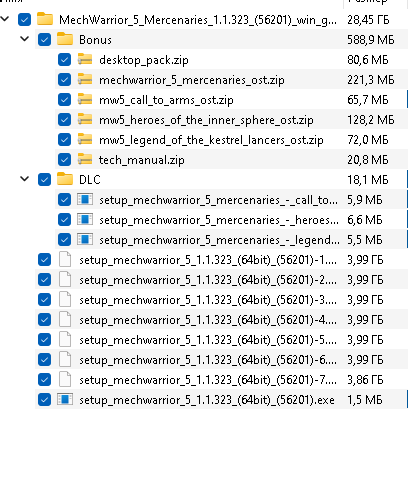Screen dimensions: 408x485
Task: Toggle setup part -2 checkbox
Action: [x=44, y=279]
